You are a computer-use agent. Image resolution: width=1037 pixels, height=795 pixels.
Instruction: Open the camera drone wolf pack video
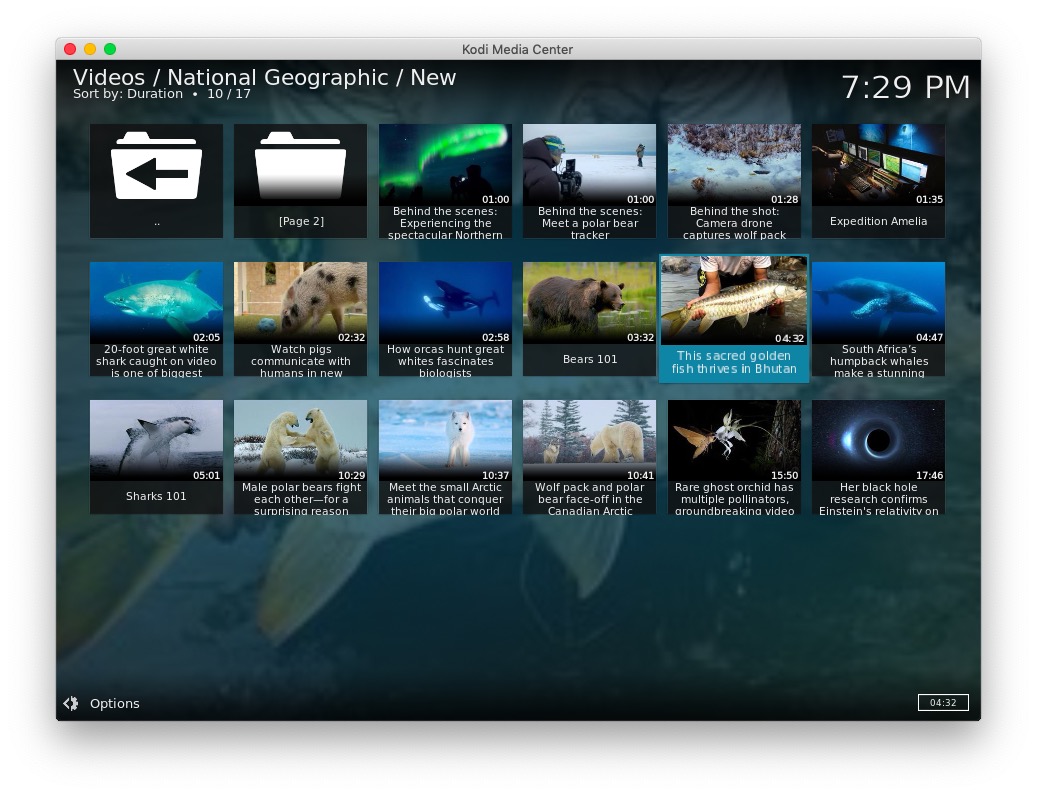(734, 167)
